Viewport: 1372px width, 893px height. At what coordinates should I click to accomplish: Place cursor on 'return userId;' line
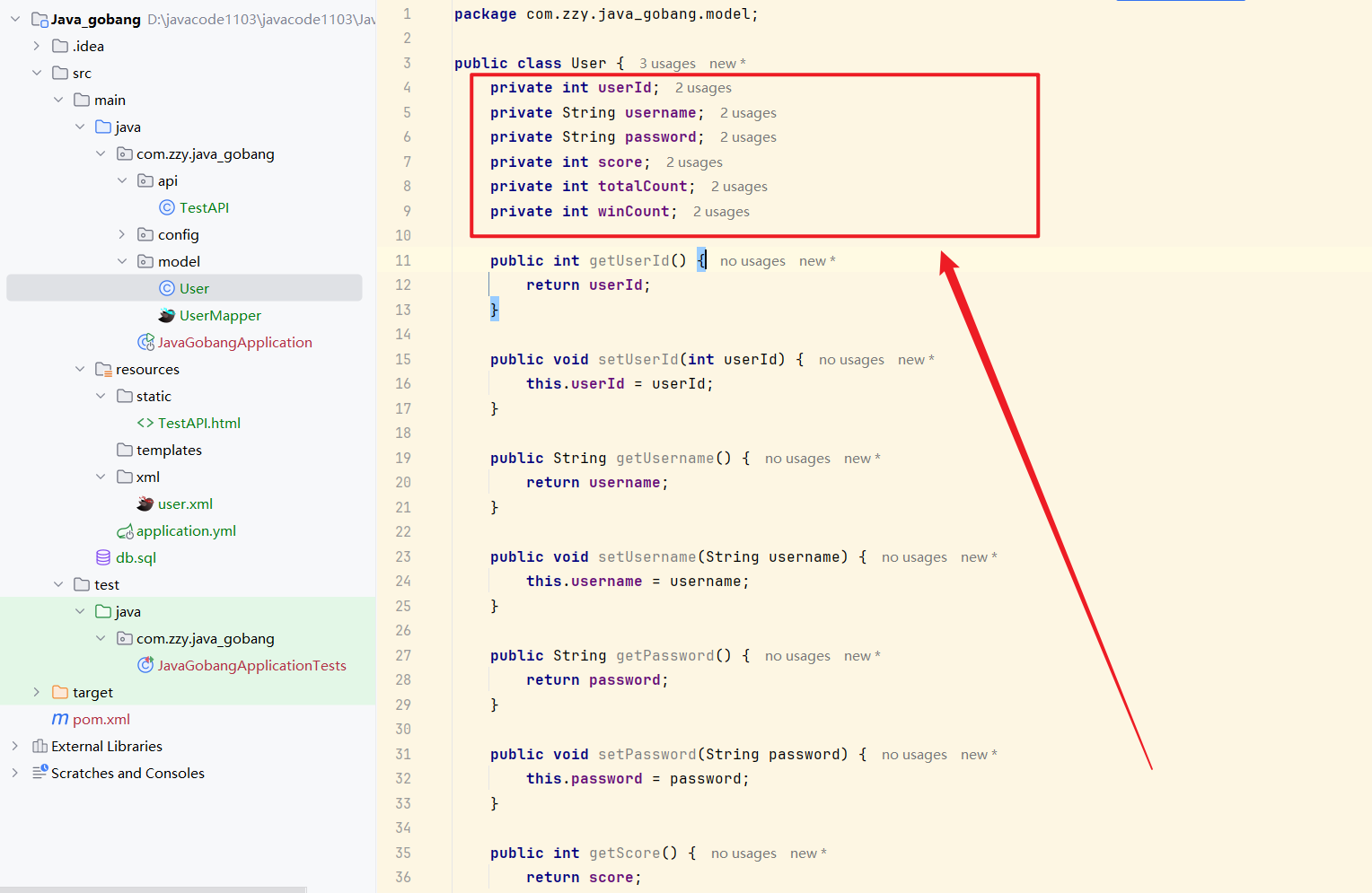click(x=588, y=285)
